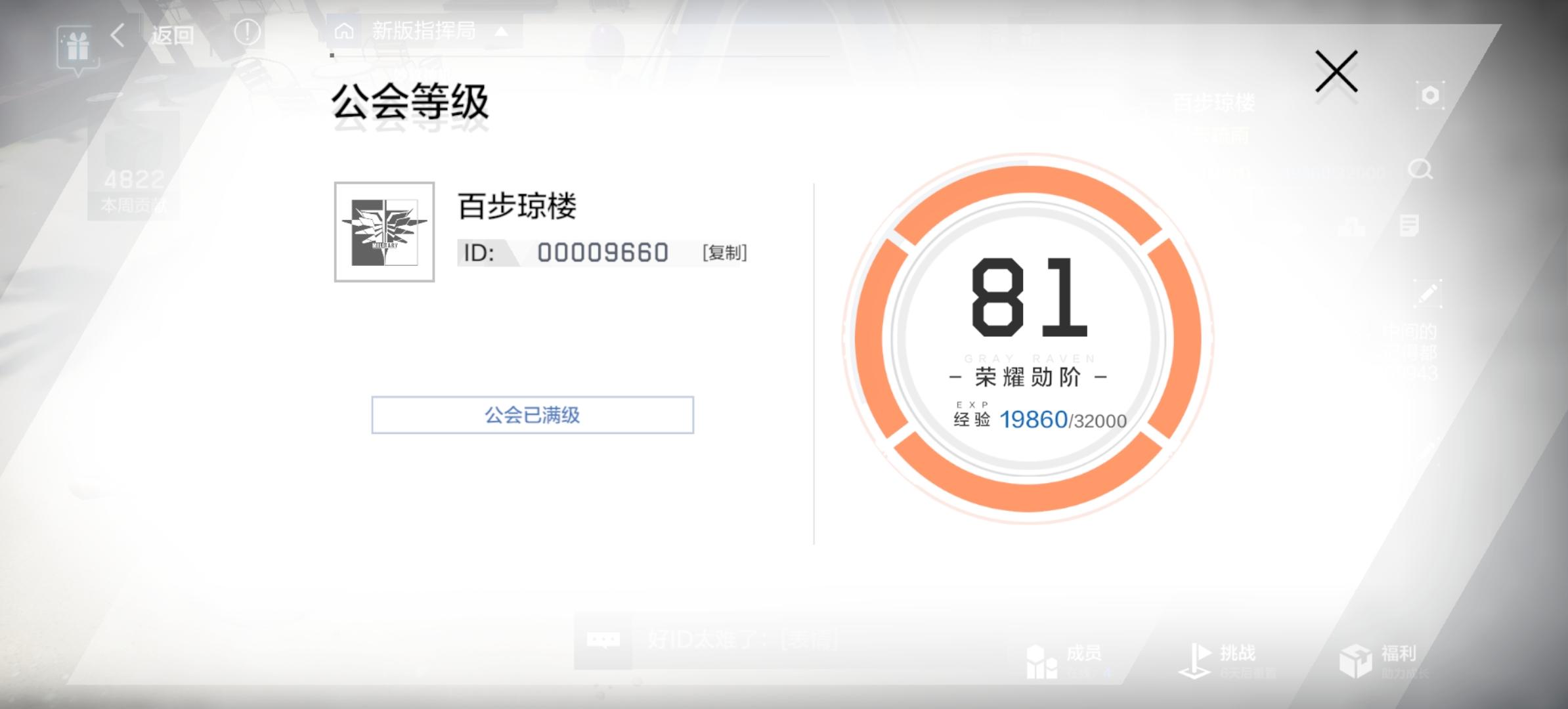Expand the 新版指挥局 dropdown triangle
This screenshot has height=709, width=1568.
pyautogui.click(x=501, y=31)
